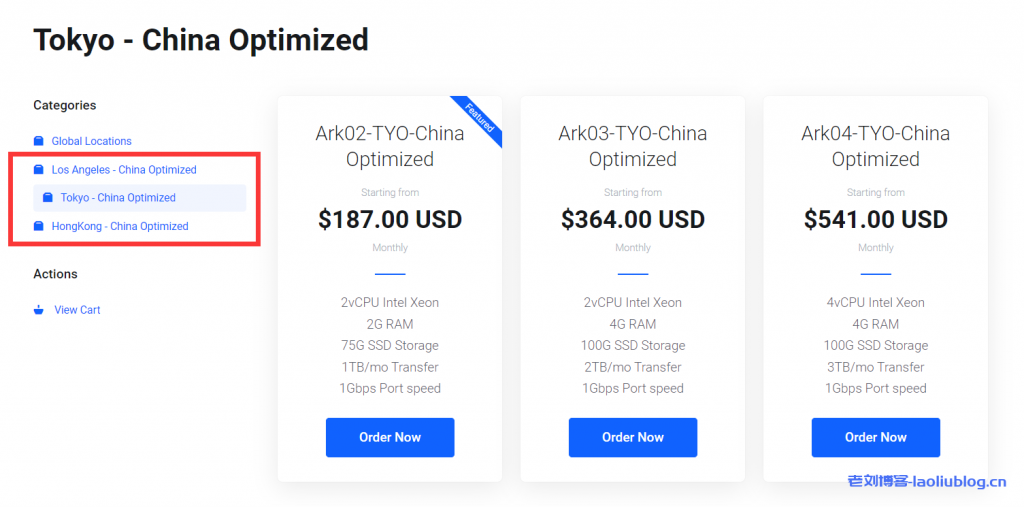Open HongKong - China Optimized category
Image resolution: width=1024 pixels, height=507 pixels.
point(120,226)
